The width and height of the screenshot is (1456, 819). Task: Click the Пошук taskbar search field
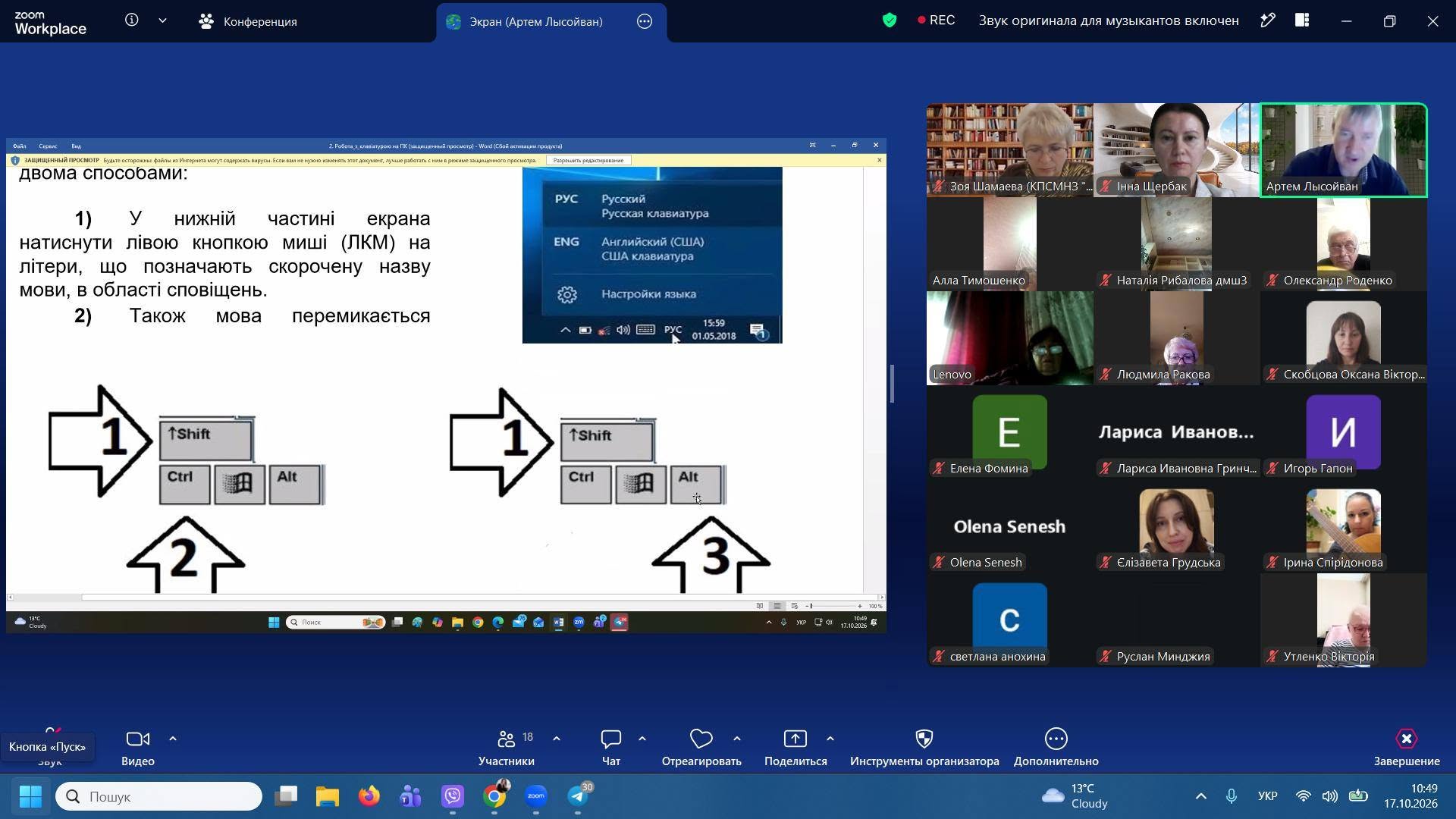pyautogui.click(x=159, y=796)
